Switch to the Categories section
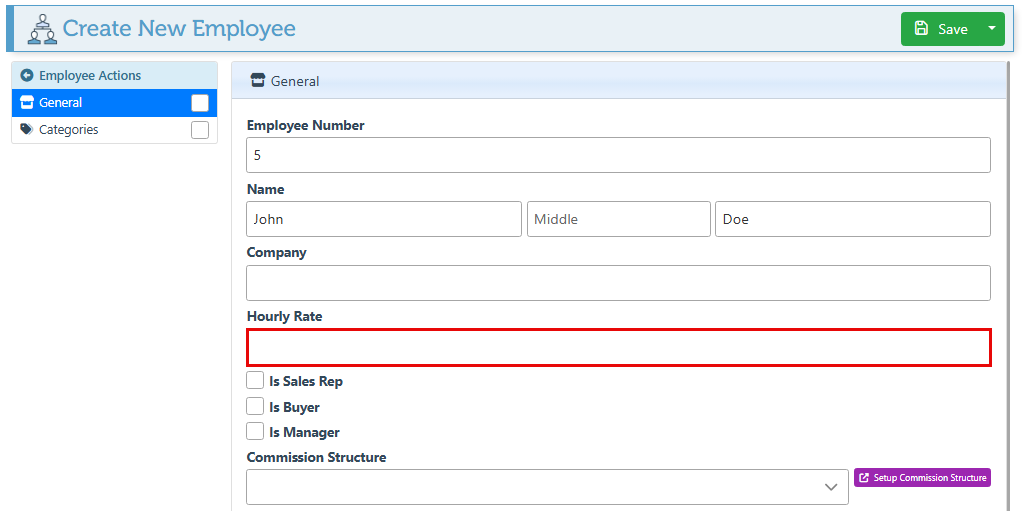 [x=69, y=130]
